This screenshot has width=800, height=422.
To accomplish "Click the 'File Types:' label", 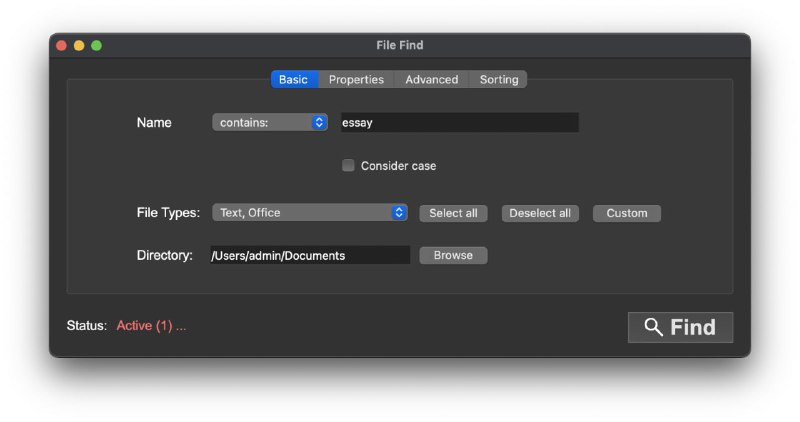I will 168,213.
